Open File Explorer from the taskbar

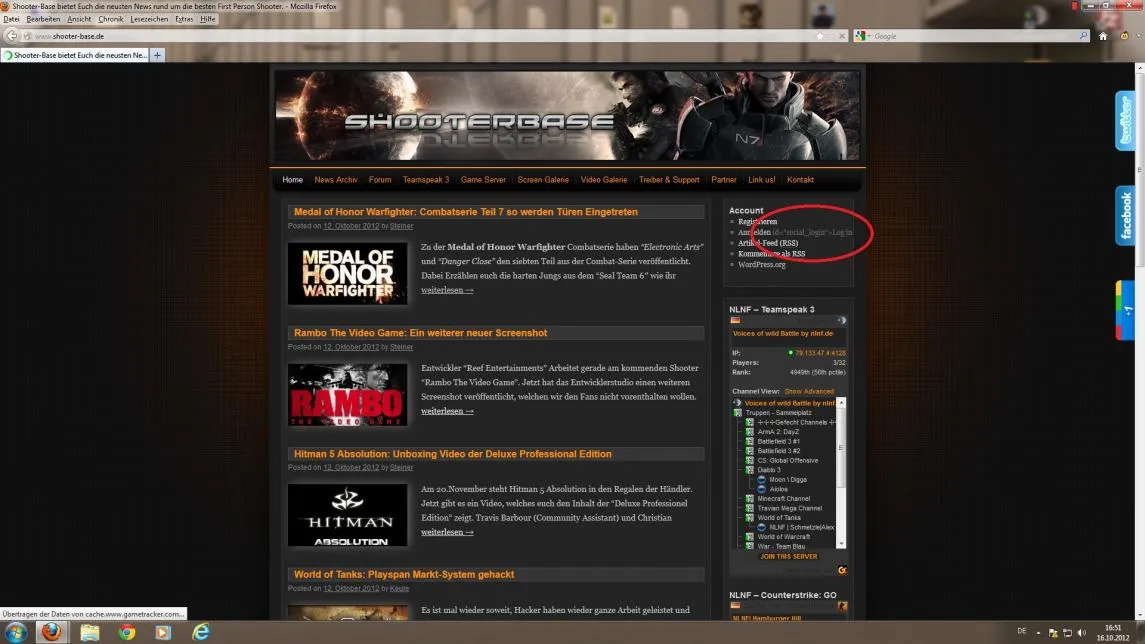[90, 632]
